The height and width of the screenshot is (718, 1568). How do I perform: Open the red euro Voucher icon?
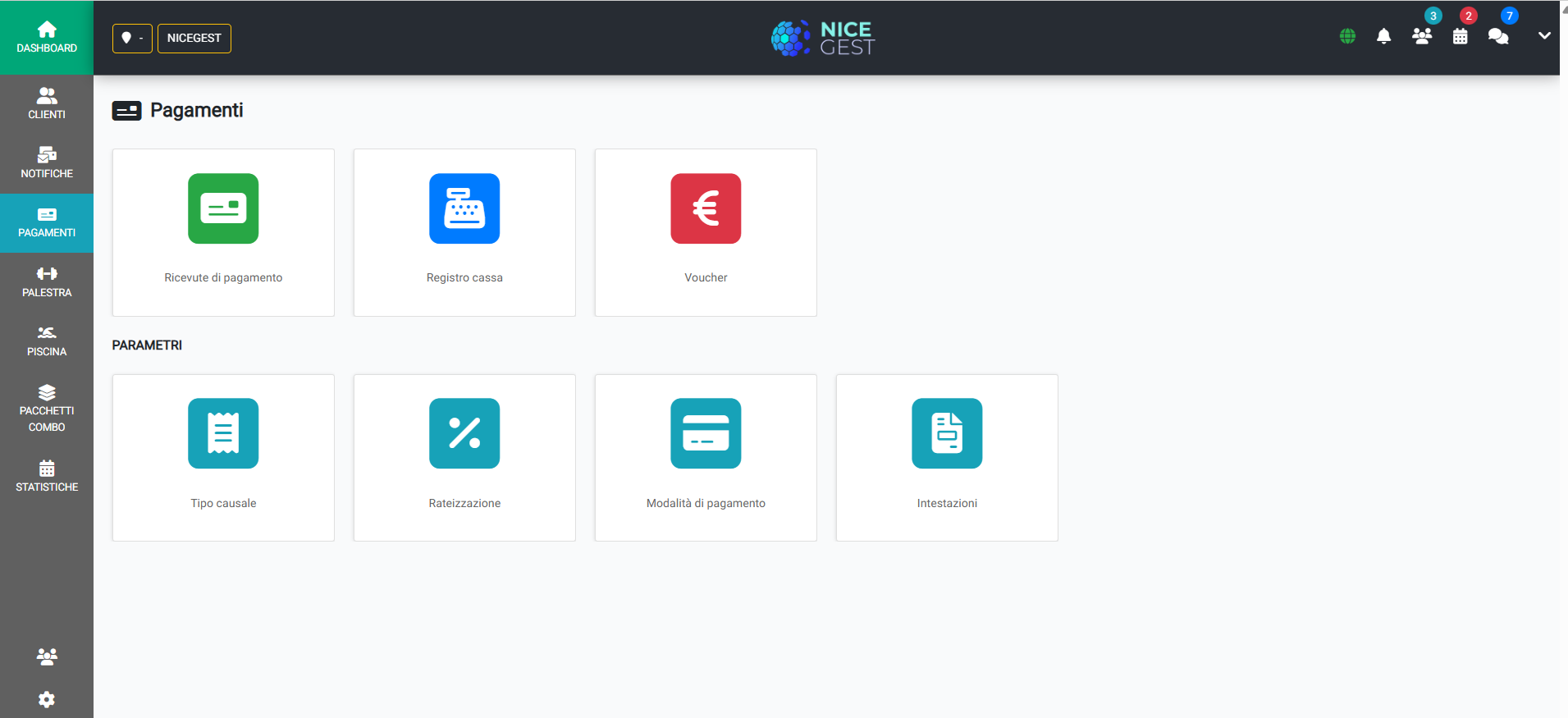(706, 208)
